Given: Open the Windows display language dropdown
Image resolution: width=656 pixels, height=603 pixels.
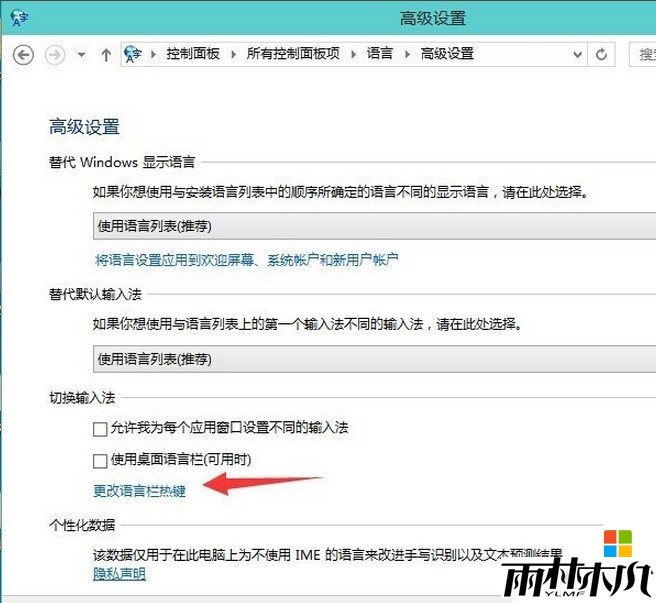Looking at the screenshot, I should coord(374,226).
